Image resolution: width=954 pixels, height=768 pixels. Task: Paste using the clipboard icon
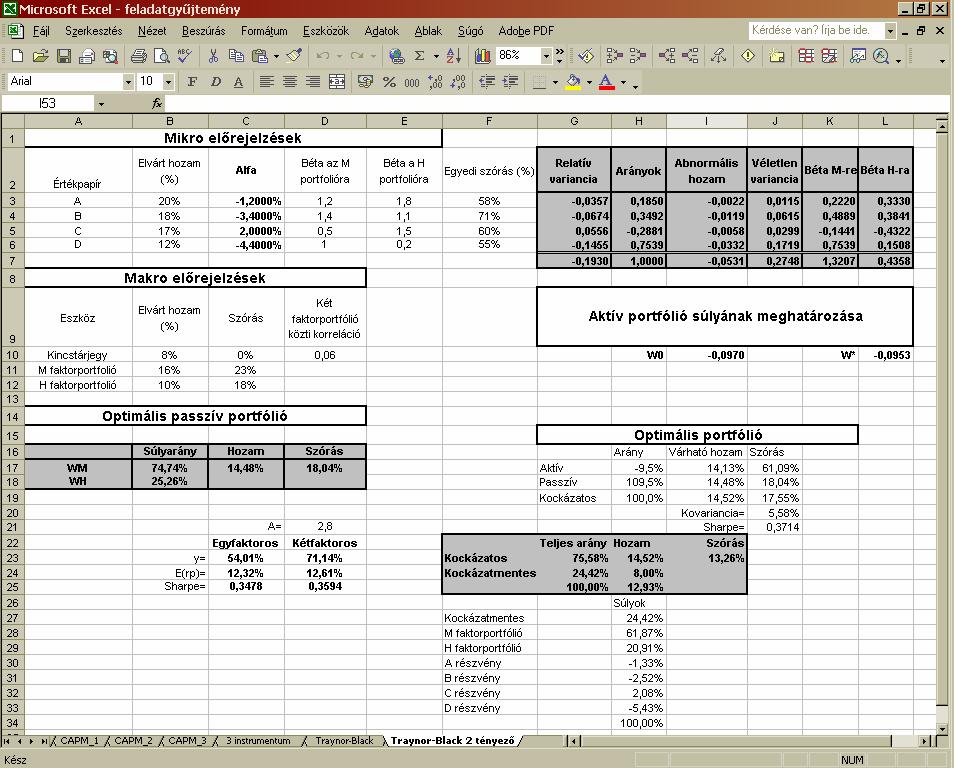(260, 57)
